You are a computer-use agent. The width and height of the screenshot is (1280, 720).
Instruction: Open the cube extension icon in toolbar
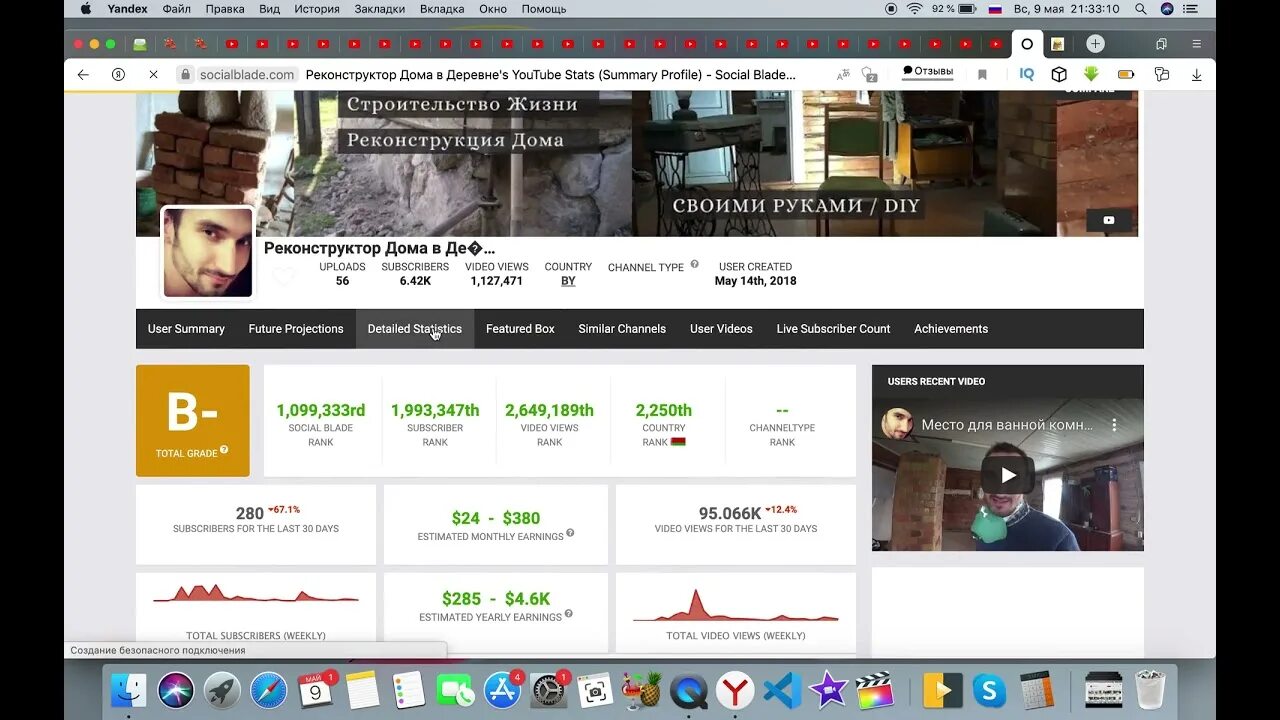[x=1059, y=75]
